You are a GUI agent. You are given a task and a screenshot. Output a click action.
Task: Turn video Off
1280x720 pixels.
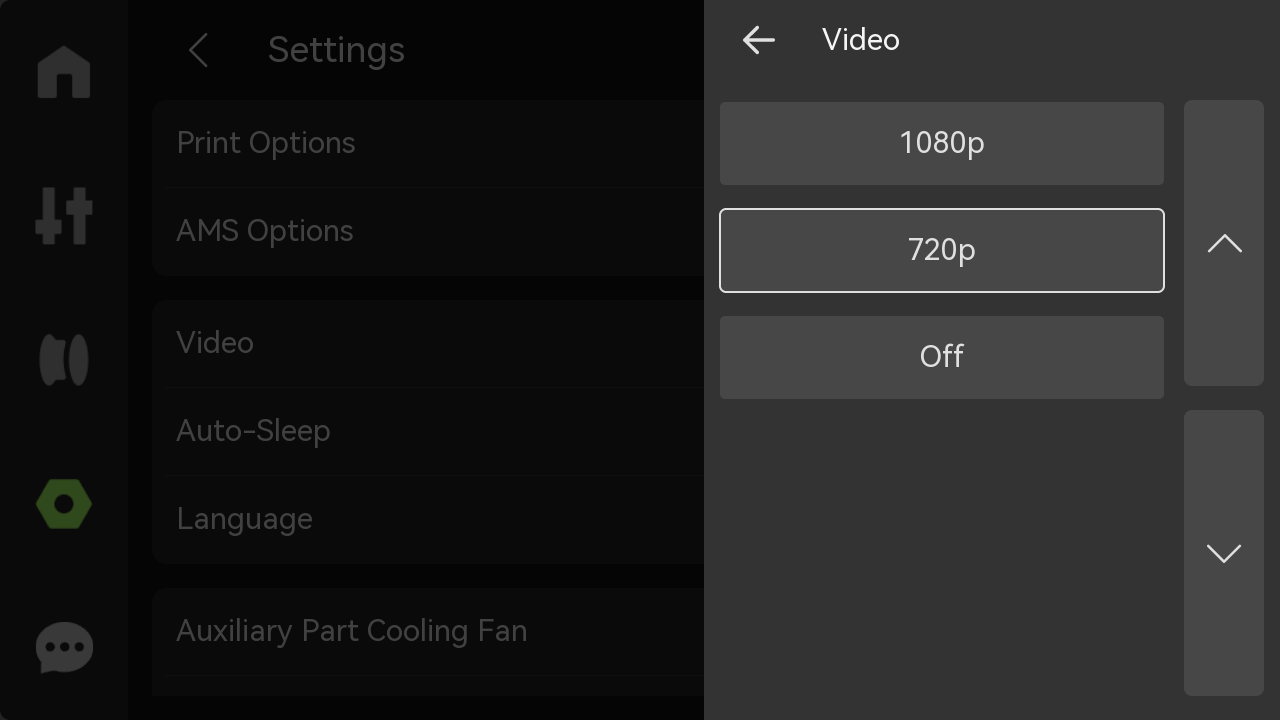[942, 357]
